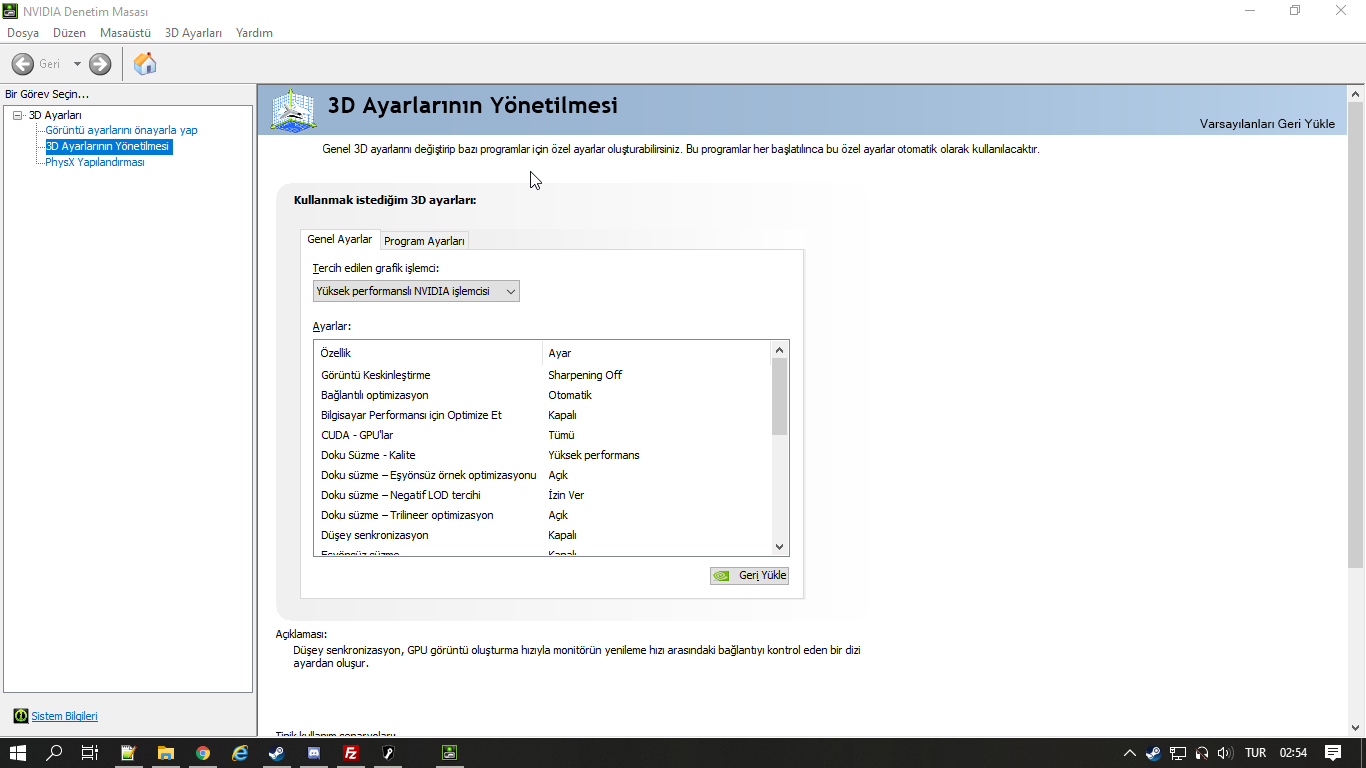The image size is (1366, 768).
Task: Switch to Discord on the taskbar
Action: (x=314, y=753)
